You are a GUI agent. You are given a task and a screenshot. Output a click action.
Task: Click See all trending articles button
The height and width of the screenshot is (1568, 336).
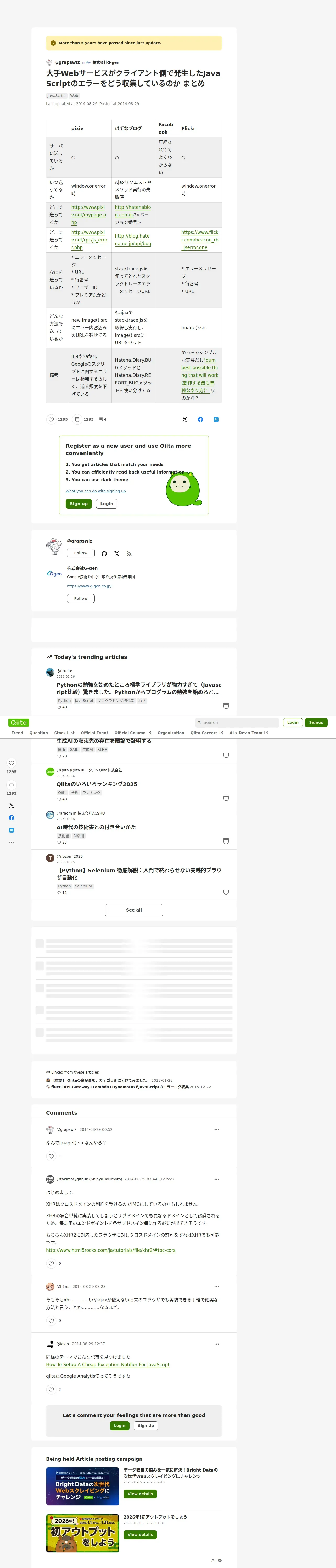pos(133,910)
